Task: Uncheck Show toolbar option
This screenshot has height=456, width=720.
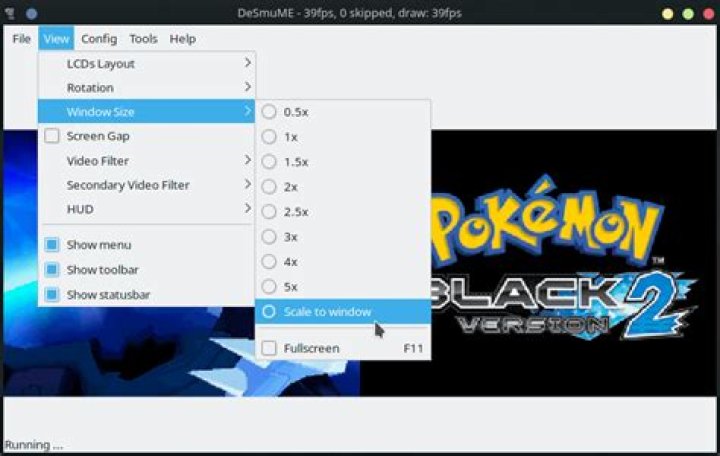Action: (52, 270)
